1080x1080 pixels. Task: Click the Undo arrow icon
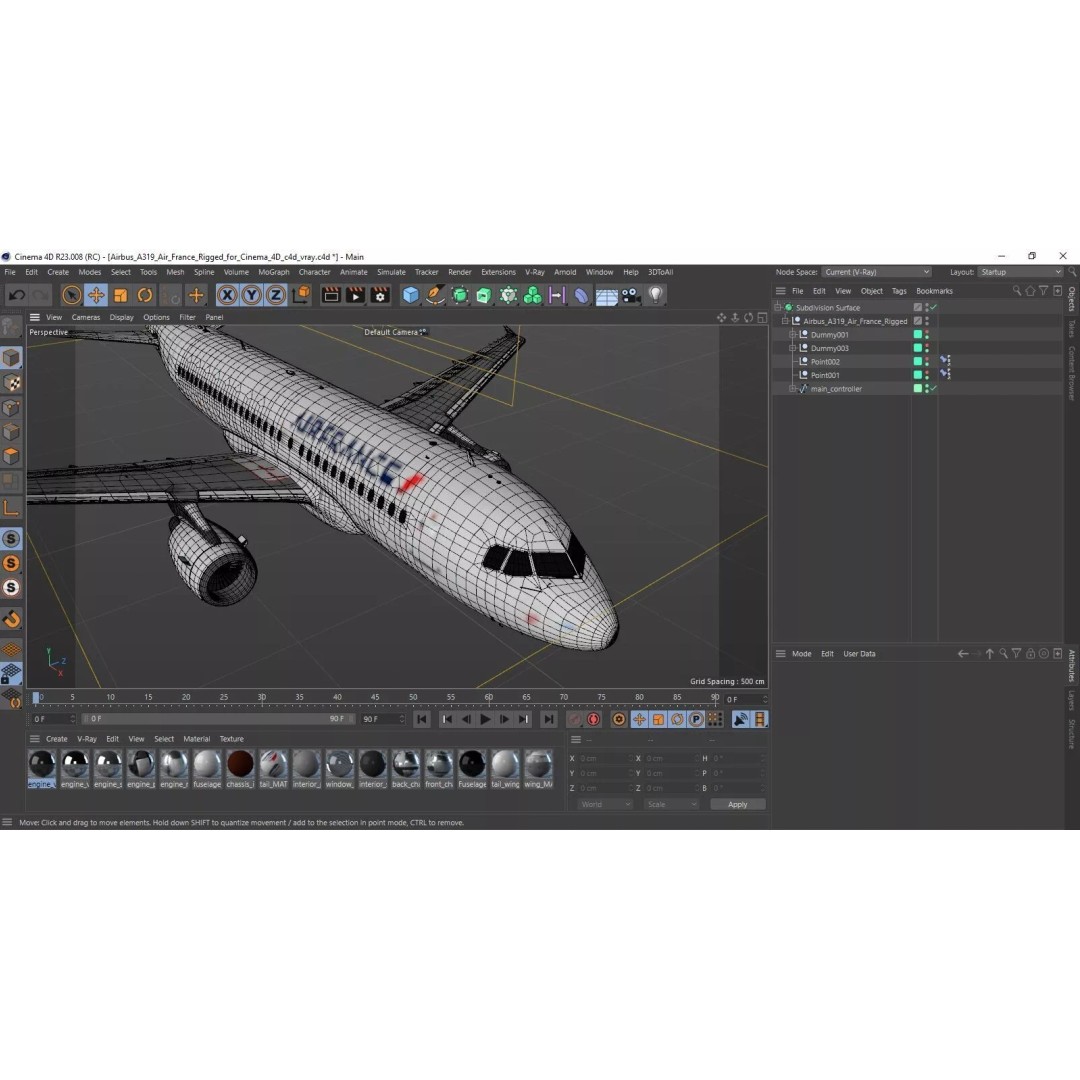[x=17, y=295]
